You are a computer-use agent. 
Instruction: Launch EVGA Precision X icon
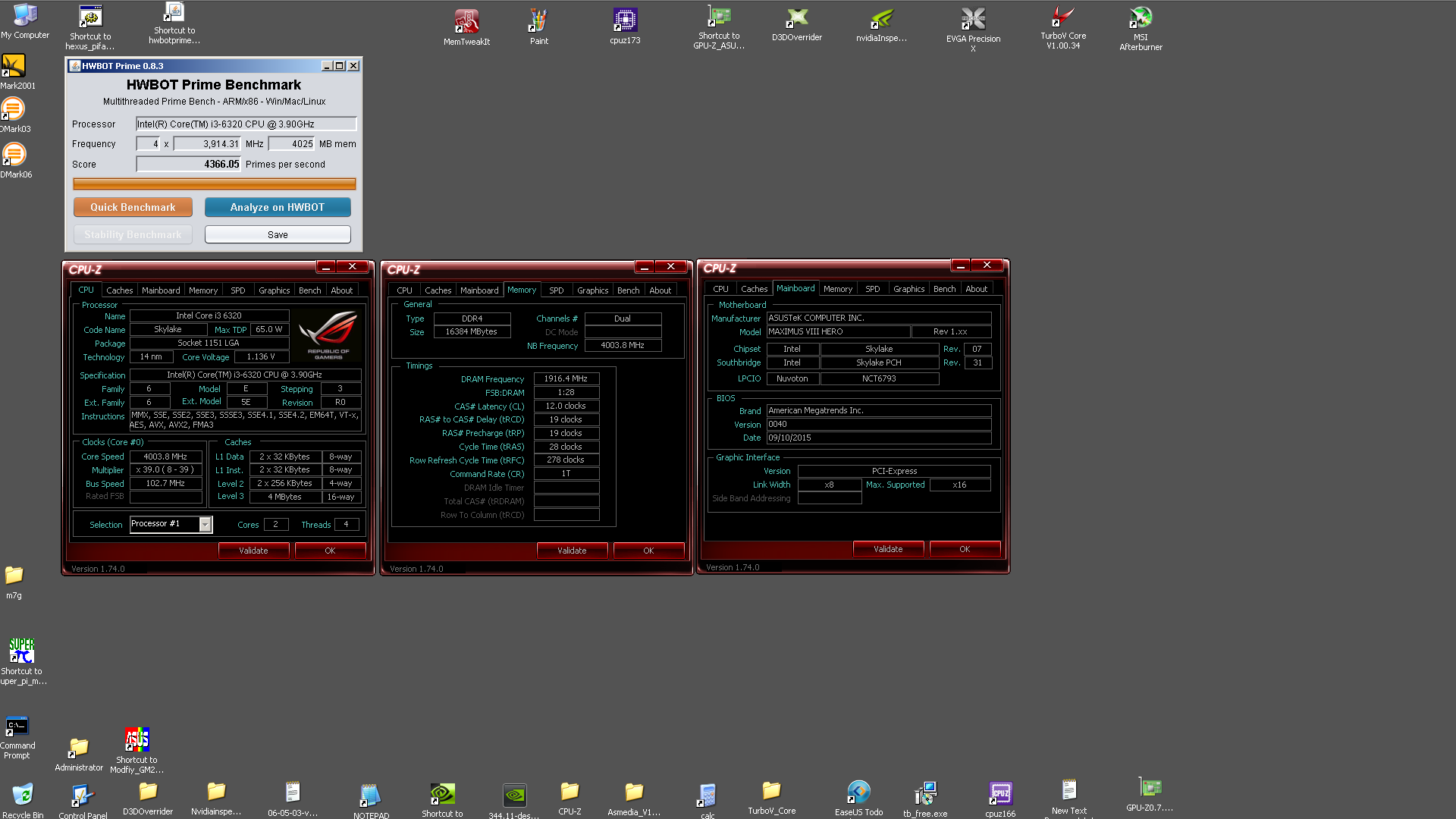[973, 29]
